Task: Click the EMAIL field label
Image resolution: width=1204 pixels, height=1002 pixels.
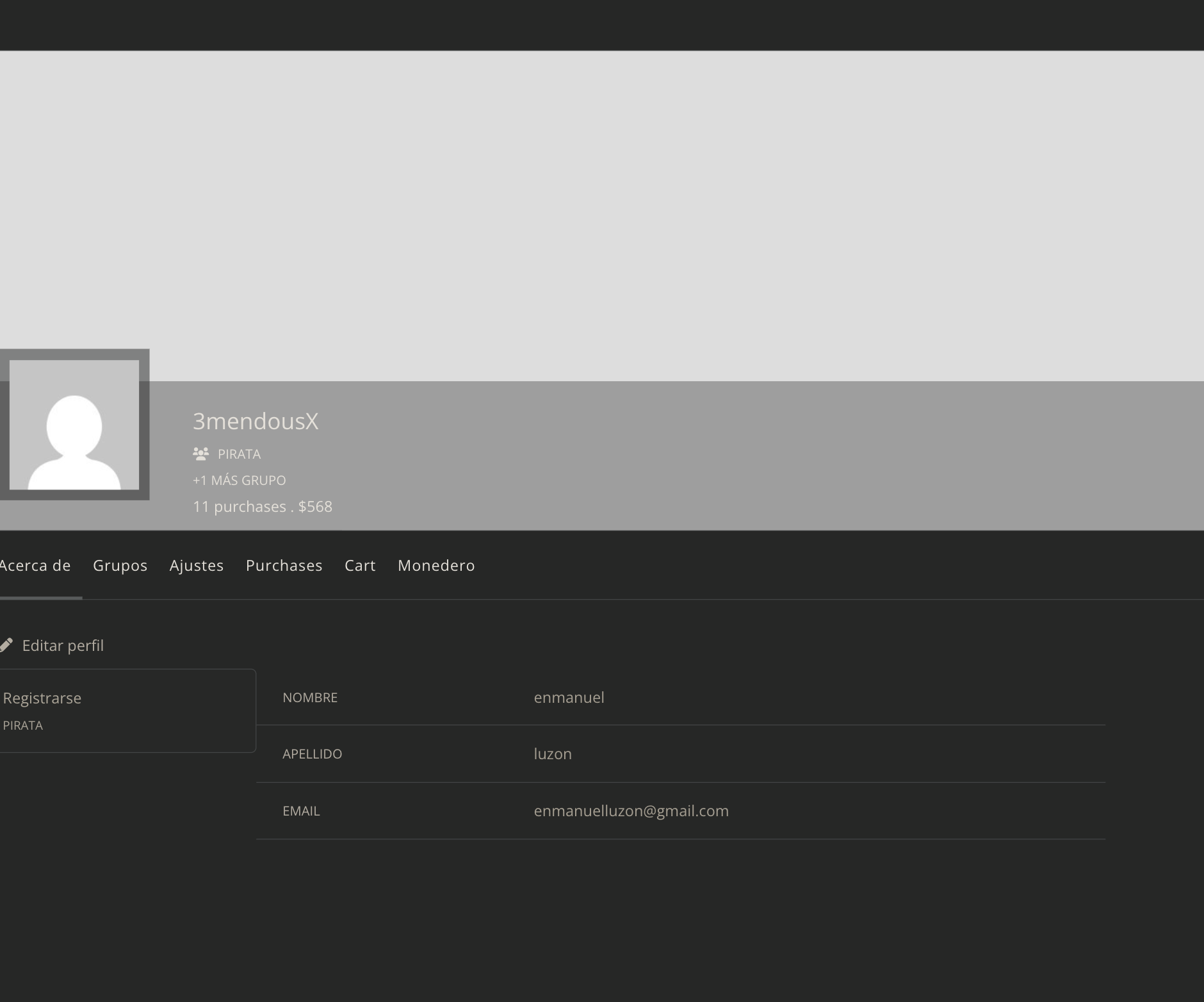Action: (x=301, y=811)
